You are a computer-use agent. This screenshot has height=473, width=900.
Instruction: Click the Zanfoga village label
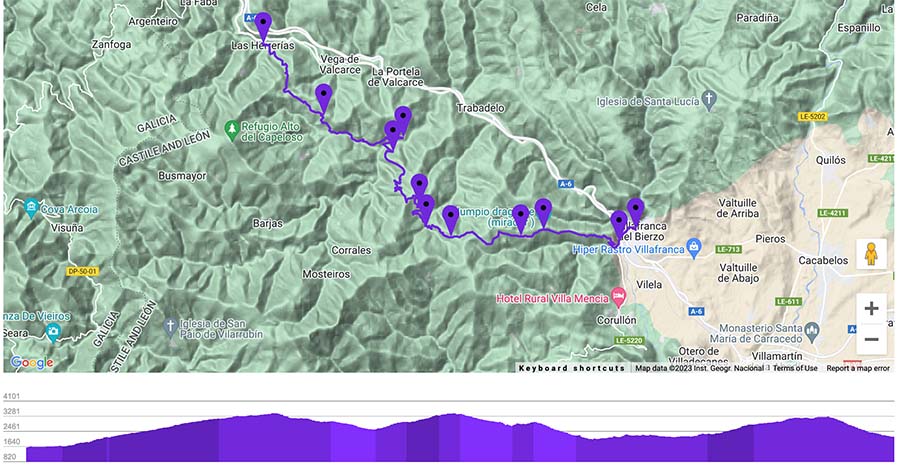coord(111,44)
